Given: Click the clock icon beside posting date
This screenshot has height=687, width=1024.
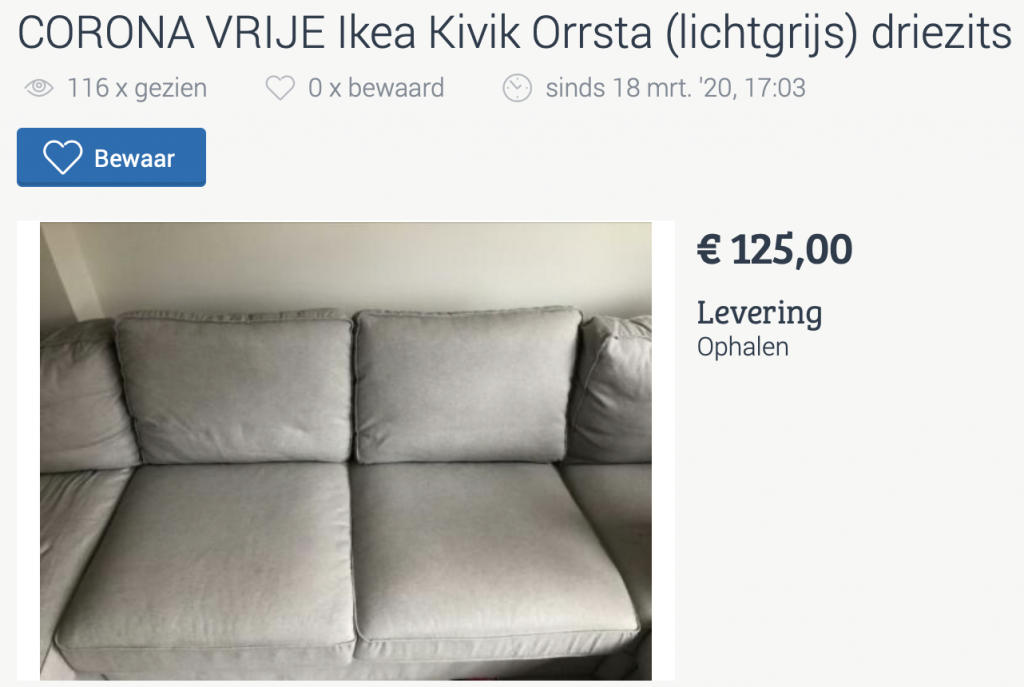Looking at the screenshot, I should (517, 88).
